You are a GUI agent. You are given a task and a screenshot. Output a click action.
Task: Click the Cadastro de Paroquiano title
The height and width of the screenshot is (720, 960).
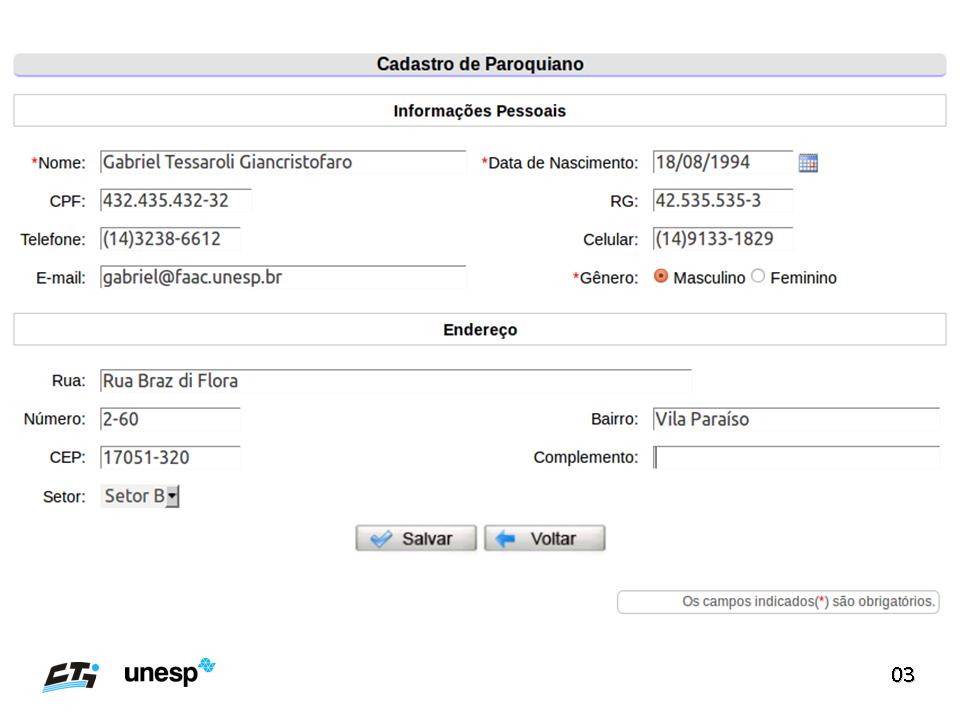[480, 64]
